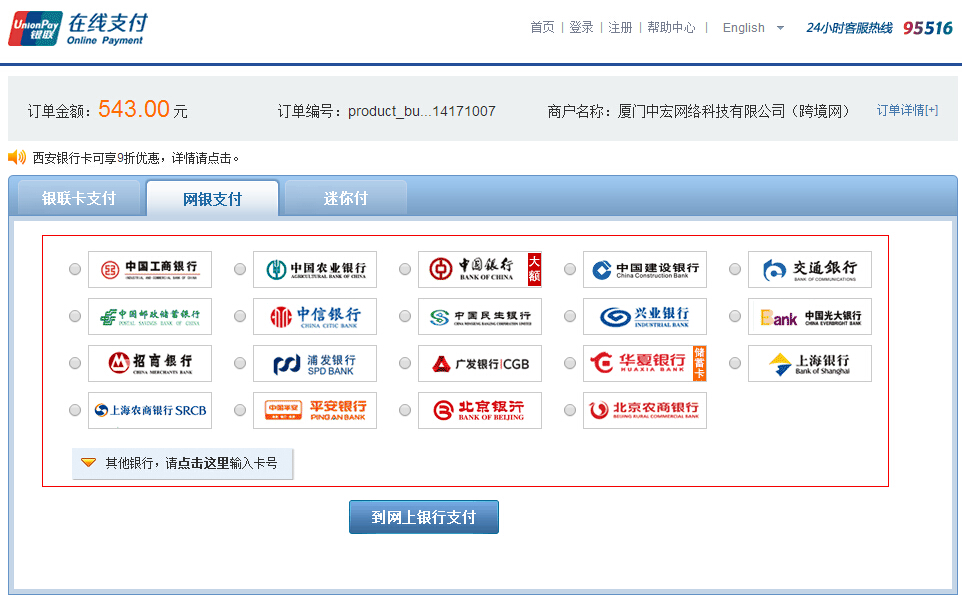Expand order details via 订单详情[+]
This screenshot has width=962, height=598.
point(907,110)
